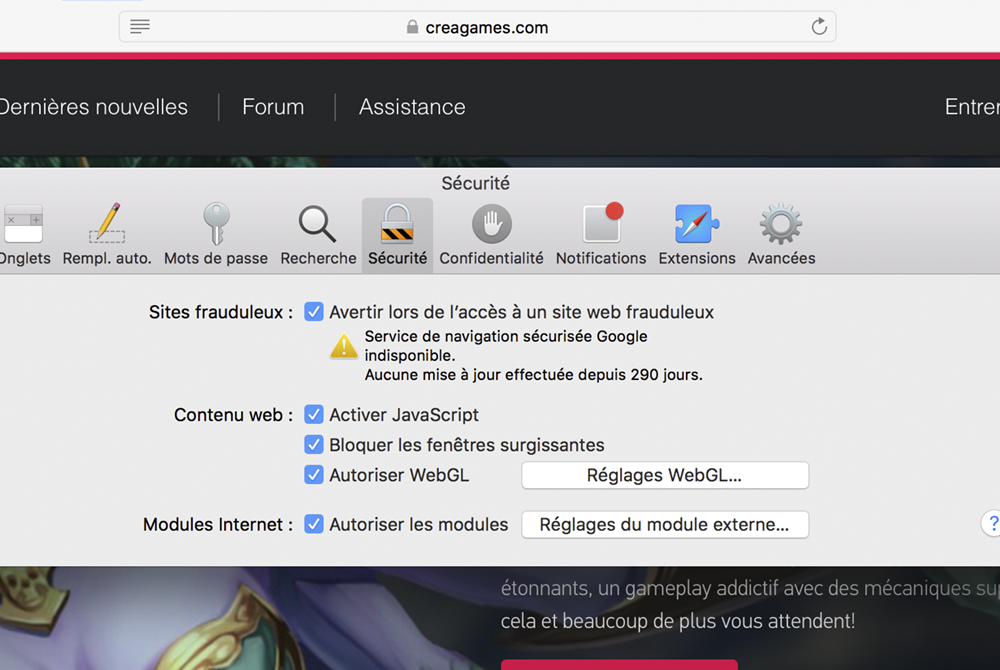1000x670 pixels.
Task: Click the Safari reload page icon
Action: (819, 27)
